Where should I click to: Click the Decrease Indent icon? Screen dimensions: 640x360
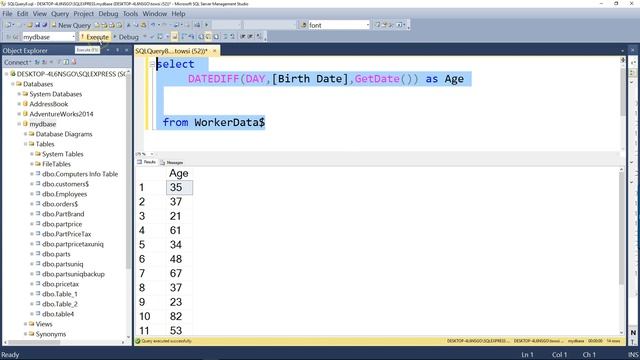(242, 37)
